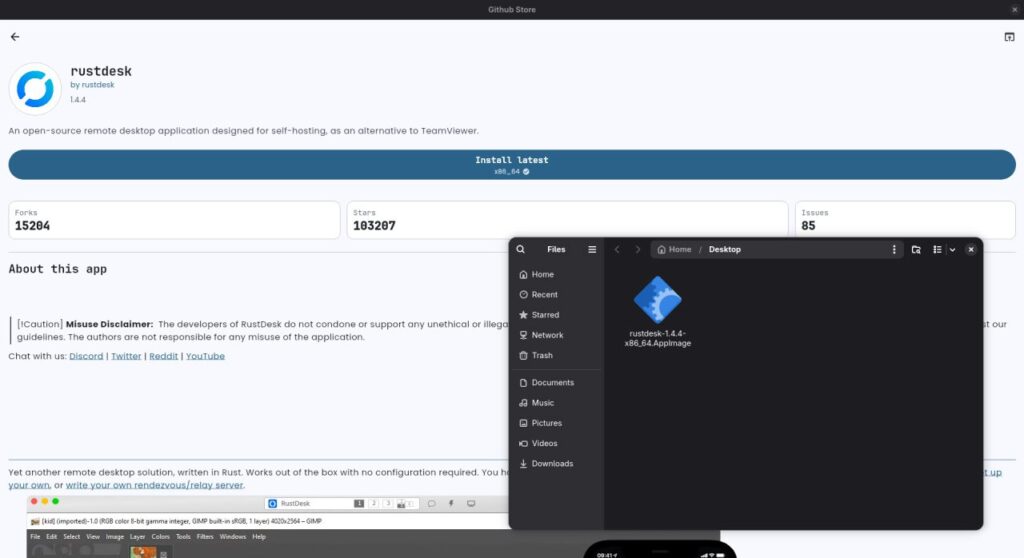Image resolution: width=1024 pixels, height=558 pixels.
Task: Switch Files to list view icon
Action: (937, 249)
